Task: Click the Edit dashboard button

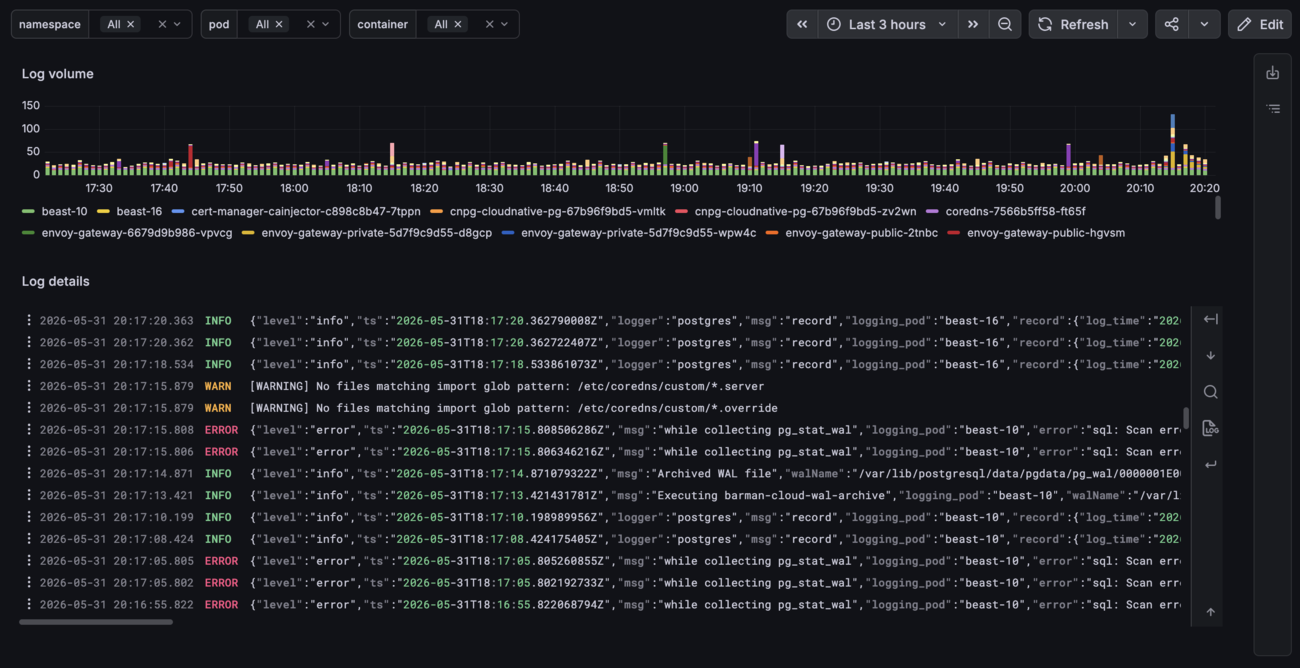Action: (x=1260, y=24)
